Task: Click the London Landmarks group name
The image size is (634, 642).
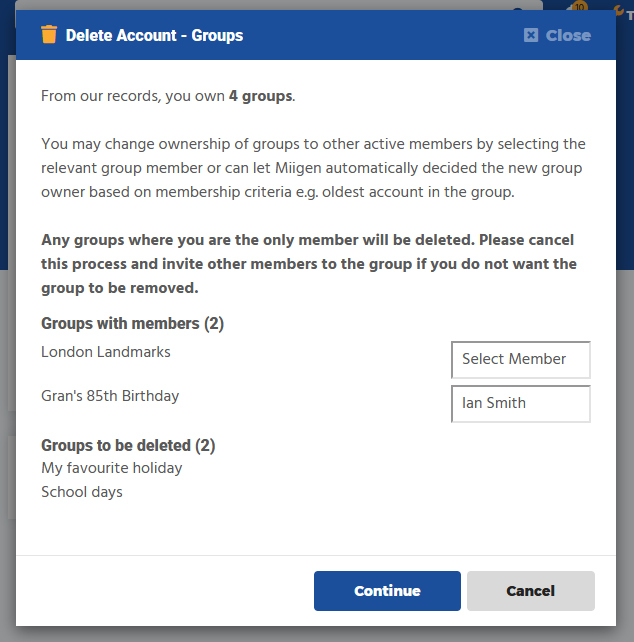Action: 106,352
